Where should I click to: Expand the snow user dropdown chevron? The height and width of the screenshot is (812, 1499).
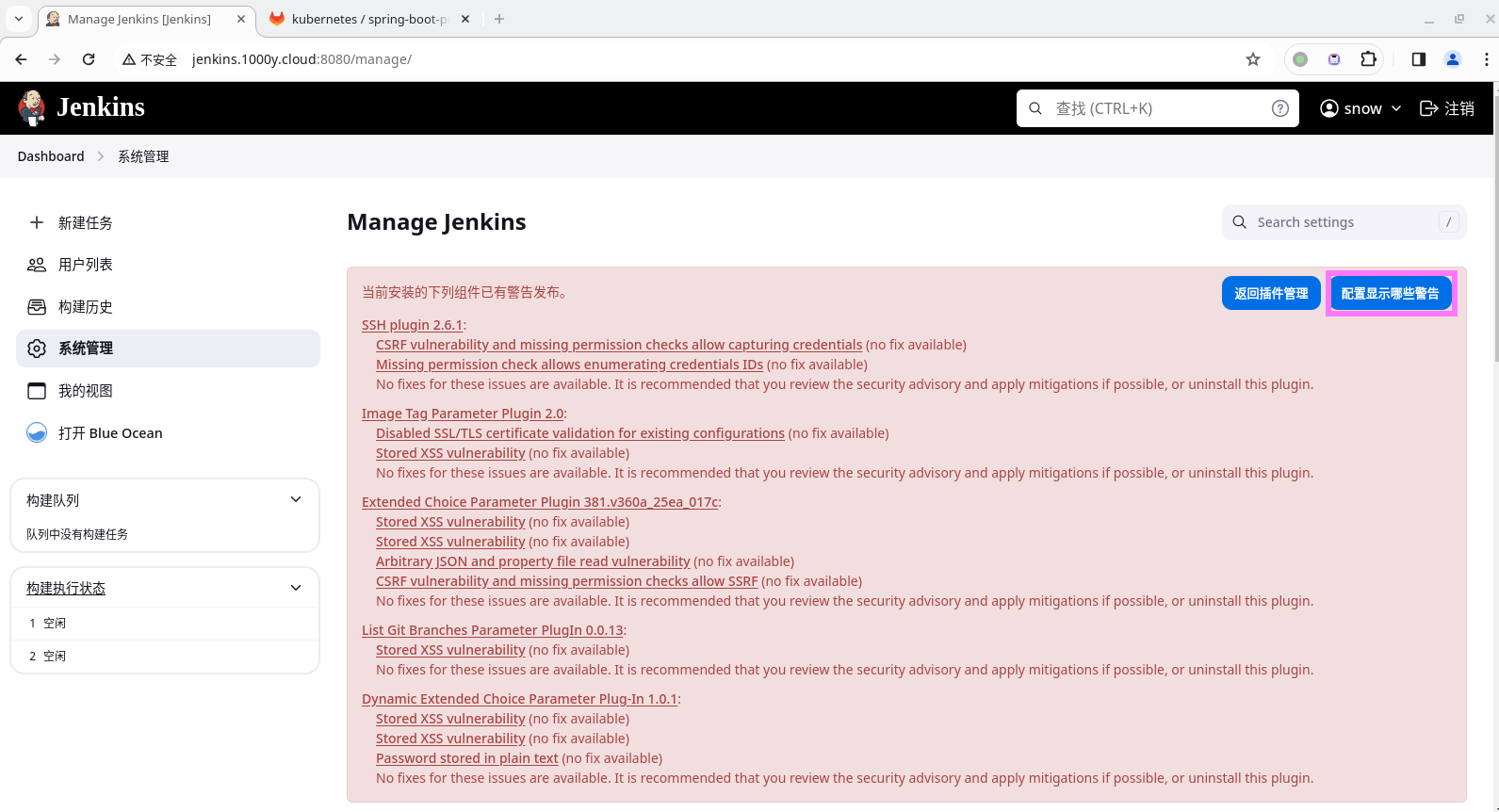(x=1396, y=108)
